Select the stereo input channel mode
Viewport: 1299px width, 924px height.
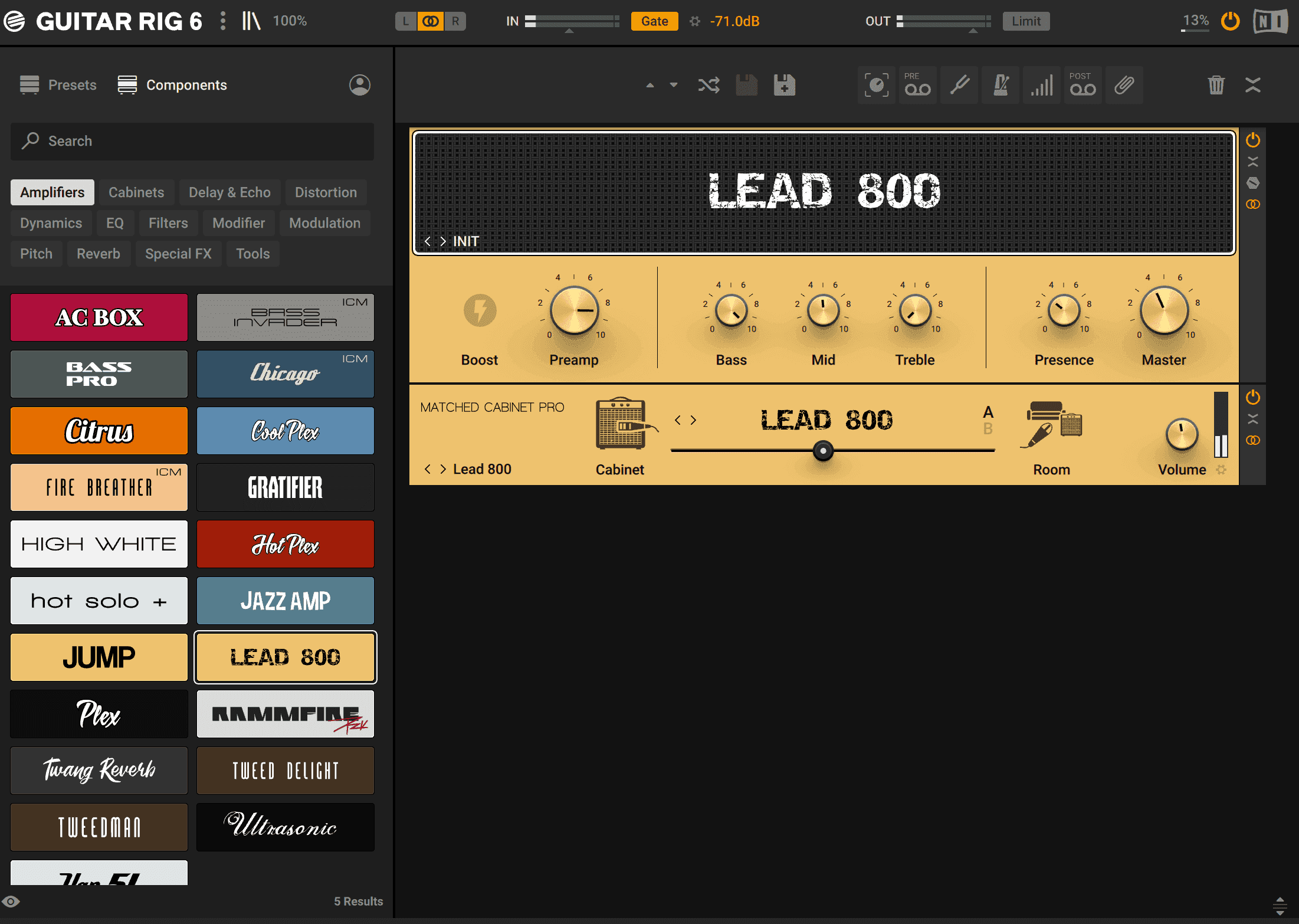point(431,21)
